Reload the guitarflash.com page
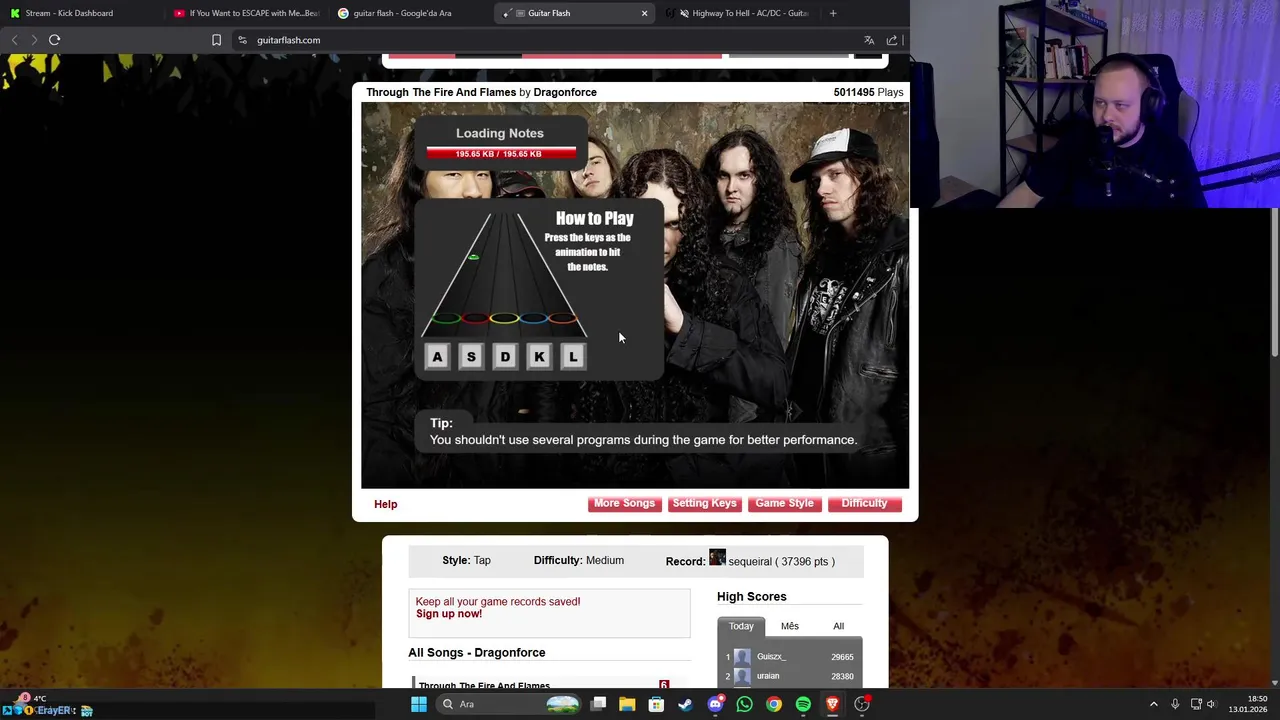The image size is (1280, 720). 54,40
